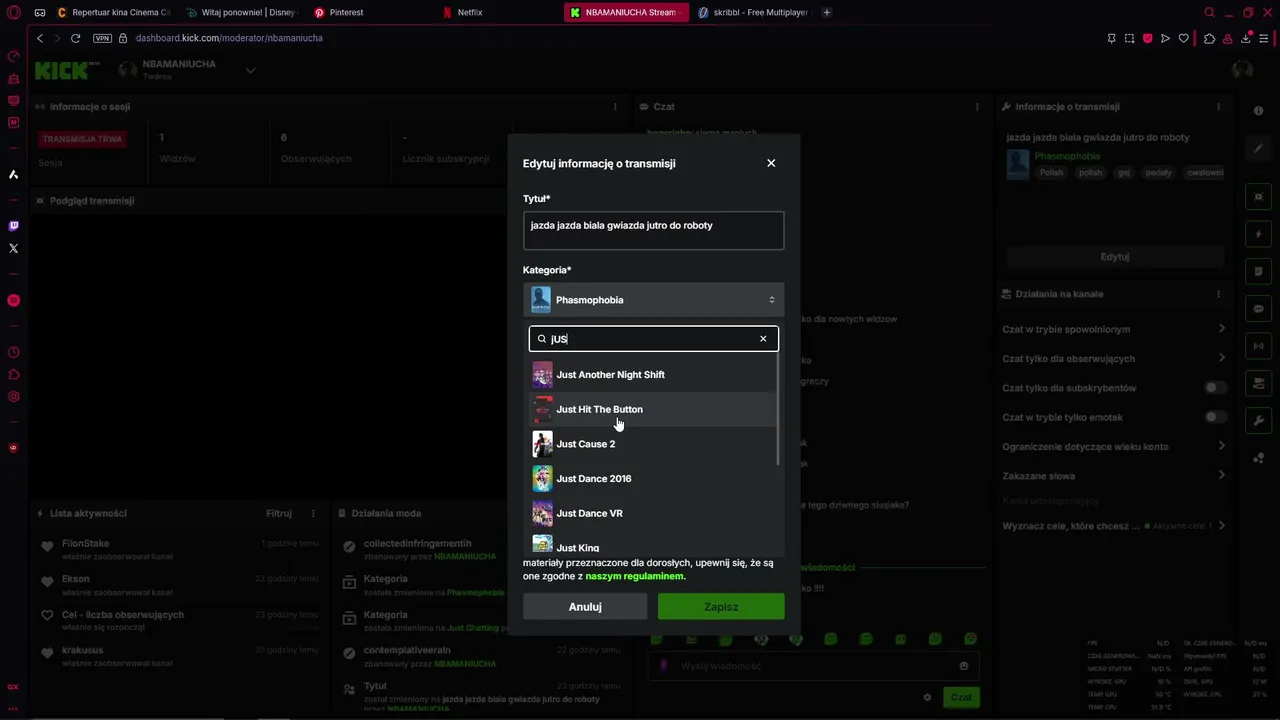Image resolution: width=1280 pixels, height=720 pixels.
Task: Click the snapshot capture icon in toolbar
Action: (1129, 38)
